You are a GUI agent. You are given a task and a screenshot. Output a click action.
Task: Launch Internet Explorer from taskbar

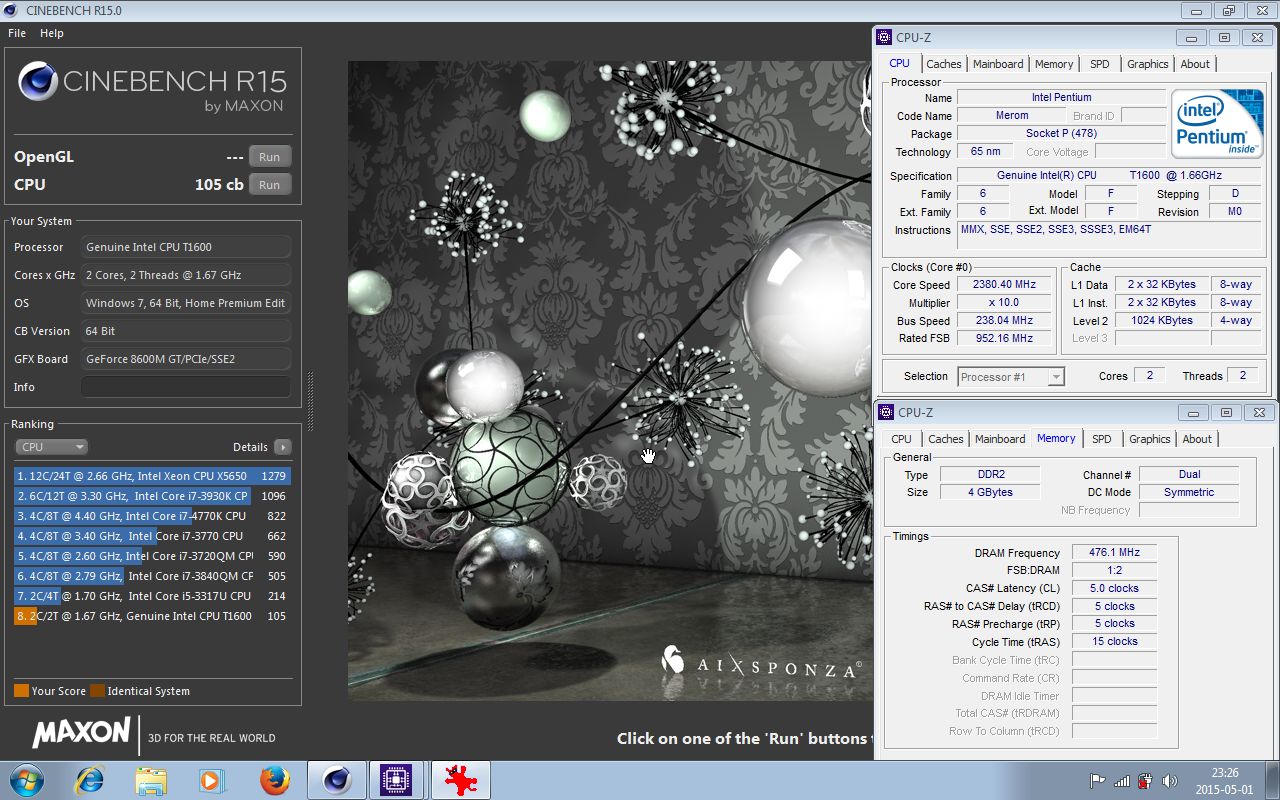pos(89,779)
